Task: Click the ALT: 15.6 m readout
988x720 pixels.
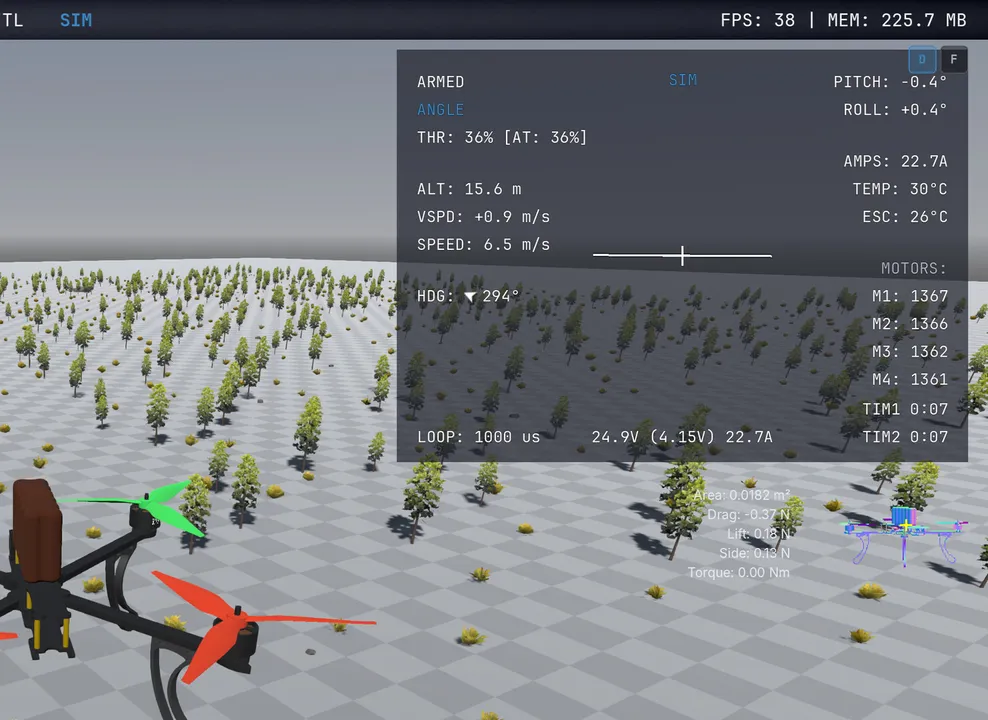Action: [x=469, y=189]
